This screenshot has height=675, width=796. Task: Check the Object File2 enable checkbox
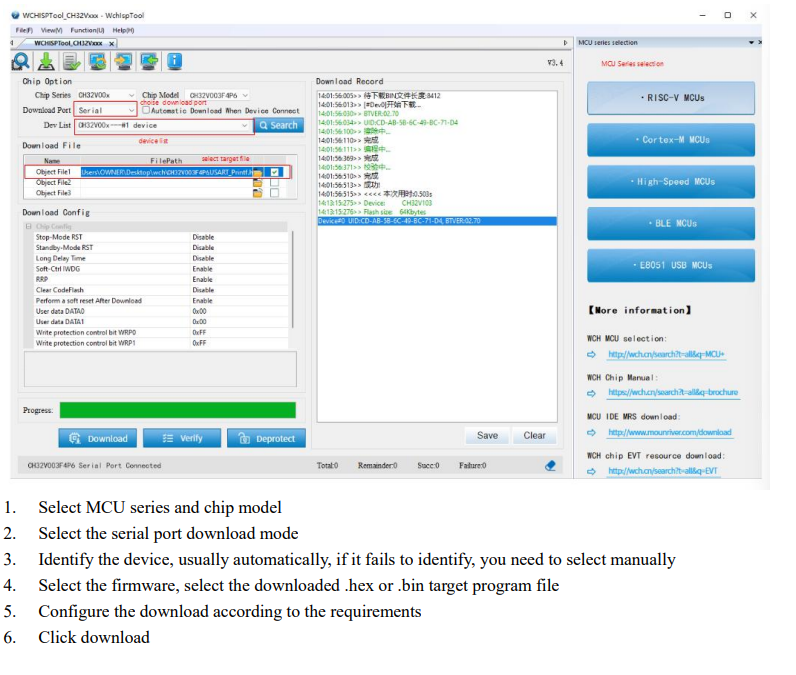pos(275,183)
